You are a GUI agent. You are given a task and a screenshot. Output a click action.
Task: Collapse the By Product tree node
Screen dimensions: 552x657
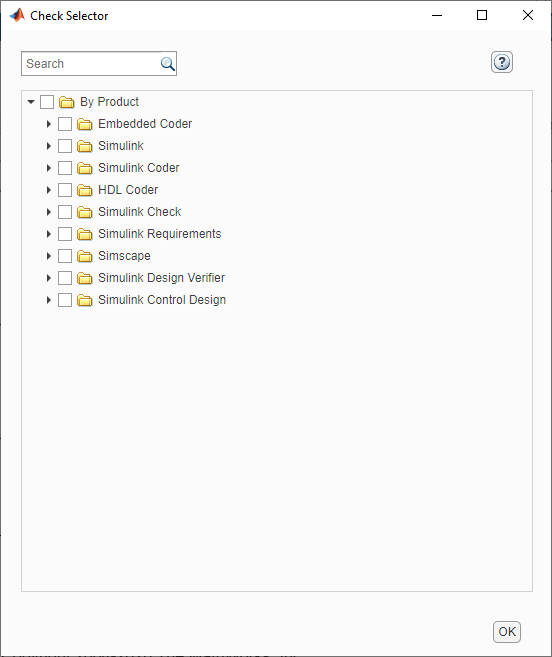click(x=31, y=102)
